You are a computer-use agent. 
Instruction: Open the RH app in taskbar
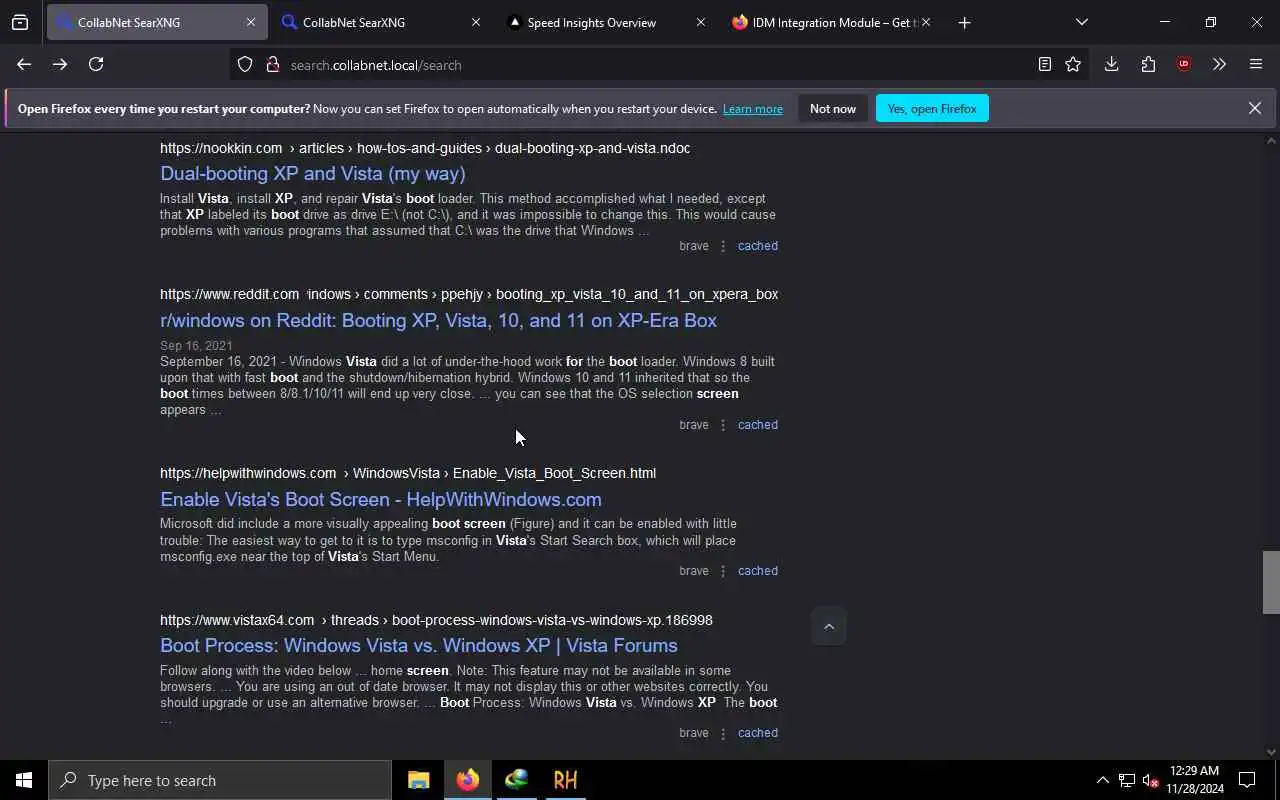pyautogui.click(x=565, y=780)
